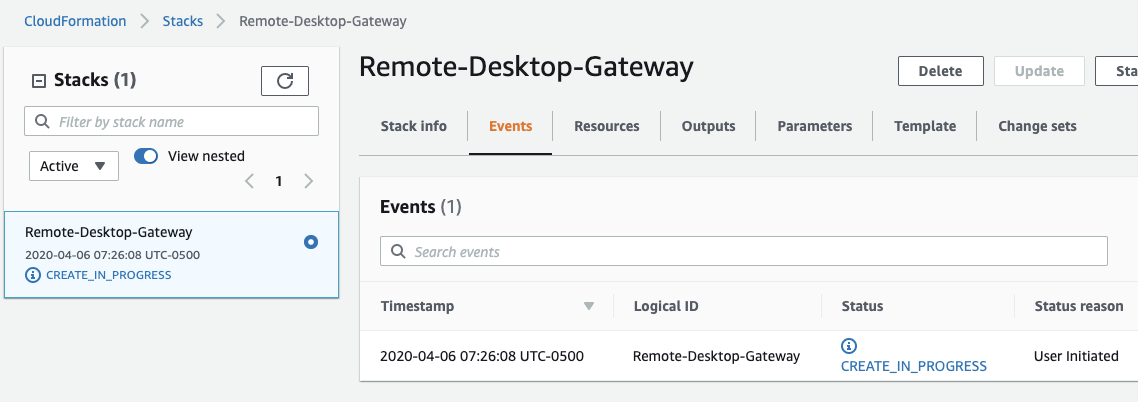This screenshot has width=1138, height=402.
Task: Go to previous stacks page
Action: 250,181
